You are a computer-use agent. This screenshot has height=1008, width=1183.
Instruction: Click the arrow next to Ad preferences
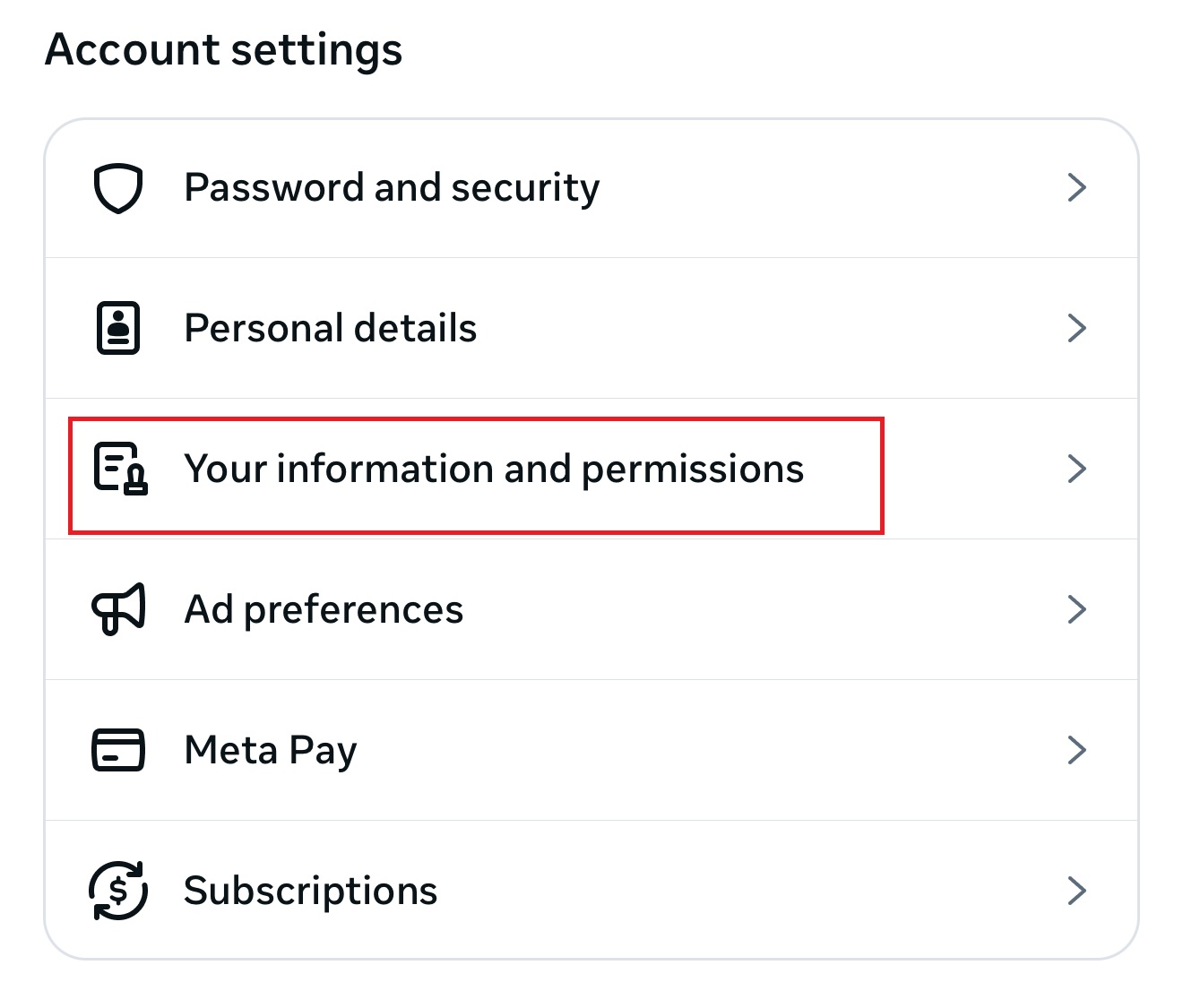point(1077,609)
